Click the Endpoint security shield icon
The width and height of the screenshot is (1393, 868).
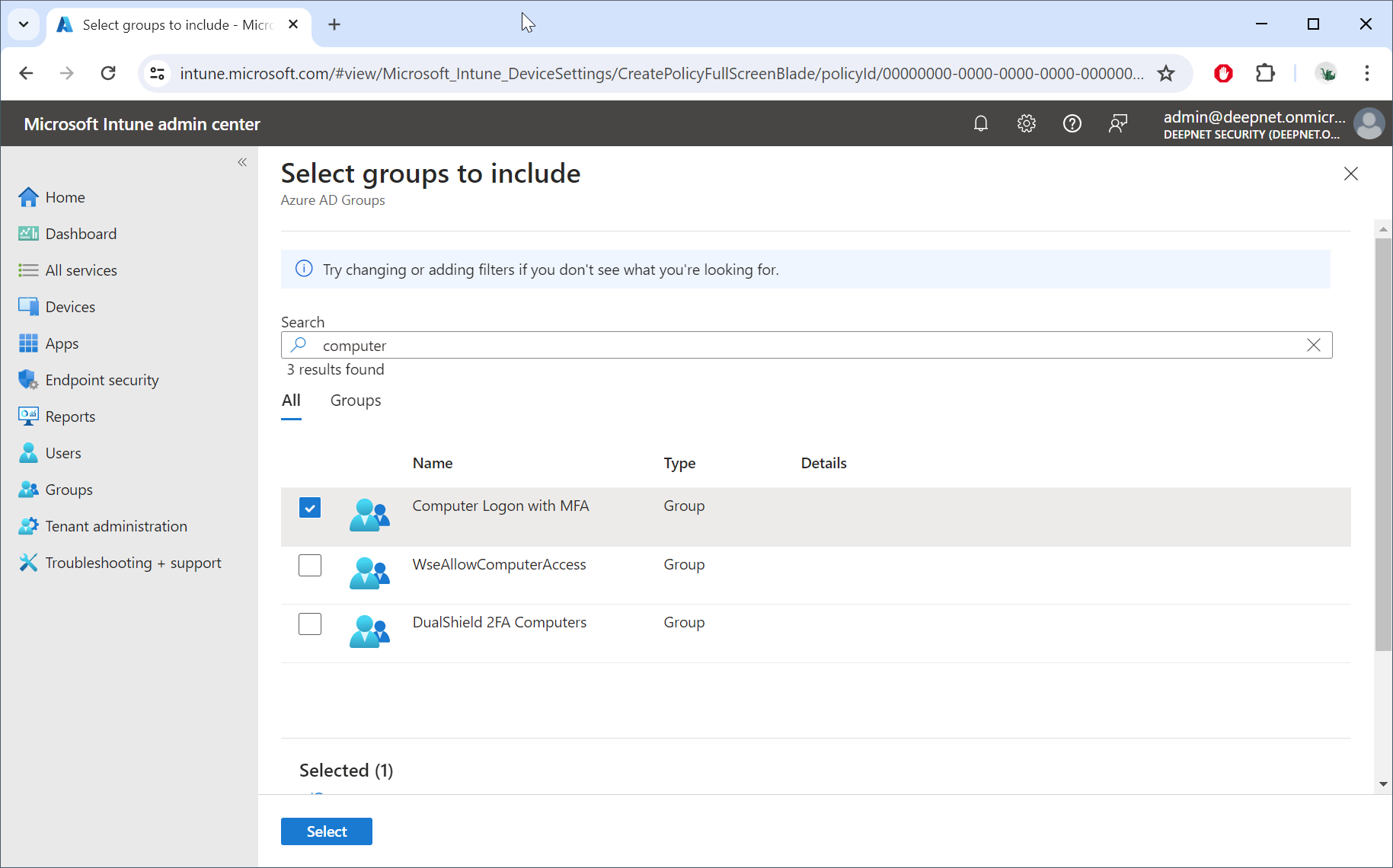28,380
